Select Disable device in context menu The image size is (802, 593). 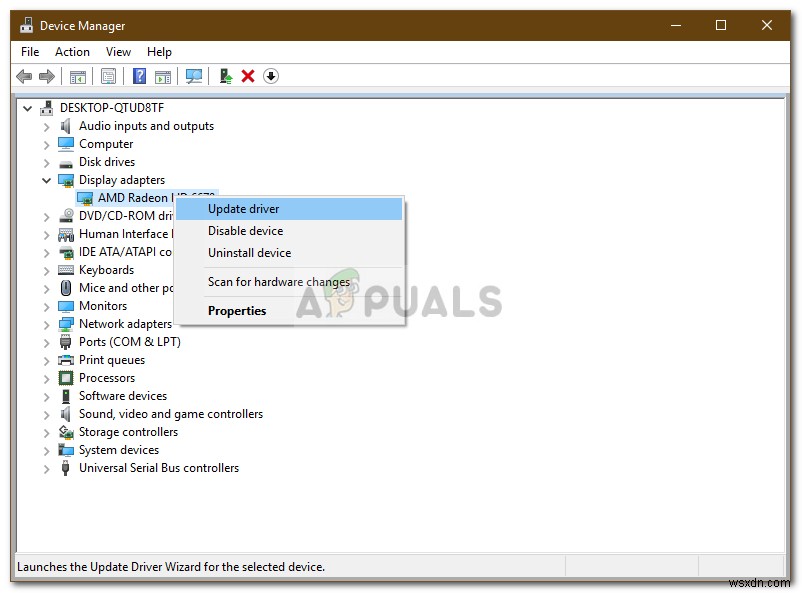tap(245, 231)
